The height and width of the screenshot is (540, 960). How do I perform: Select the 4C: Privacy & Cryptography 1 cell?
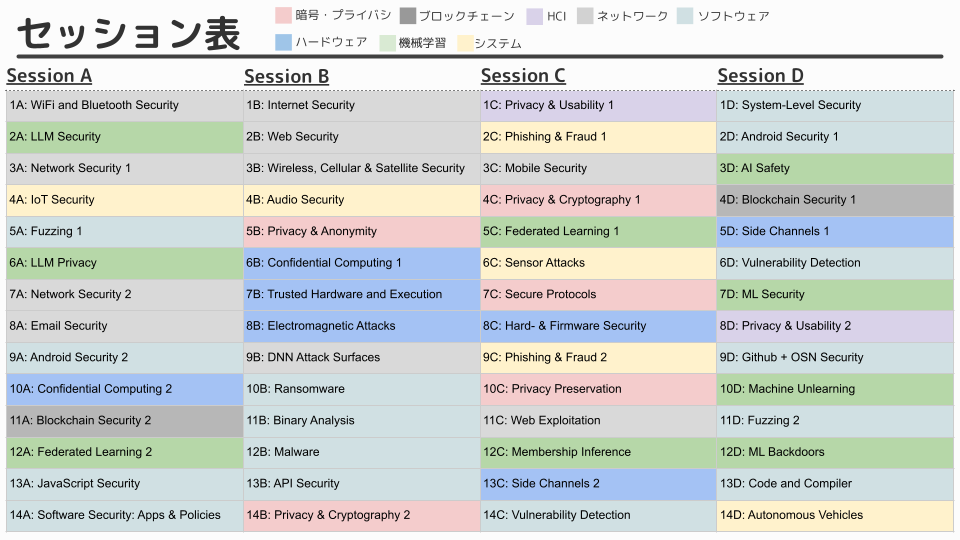tap(599, 200)
